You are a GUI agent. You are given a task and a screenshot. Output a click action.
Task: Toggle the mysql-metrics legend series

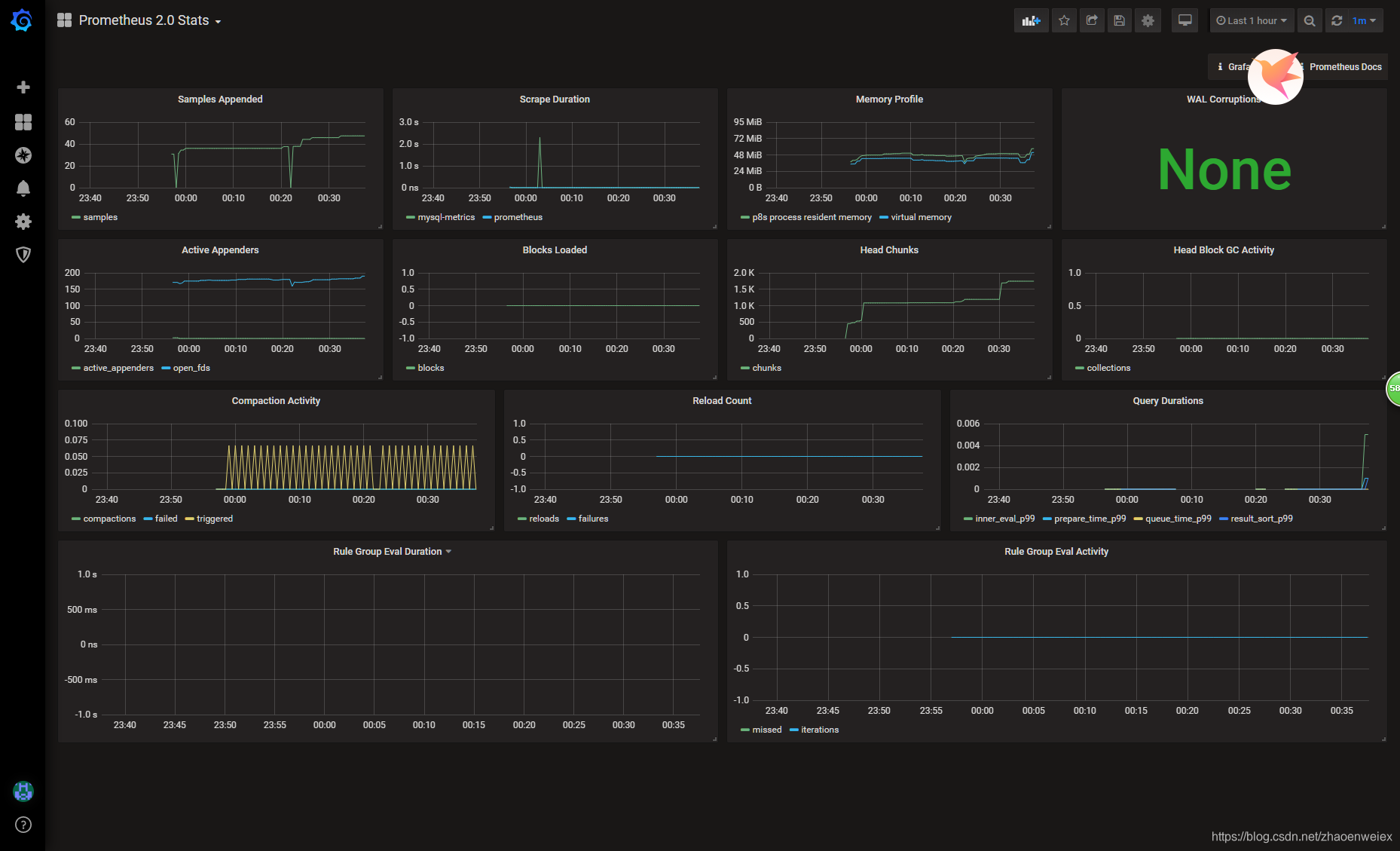(x=446, y=217)
